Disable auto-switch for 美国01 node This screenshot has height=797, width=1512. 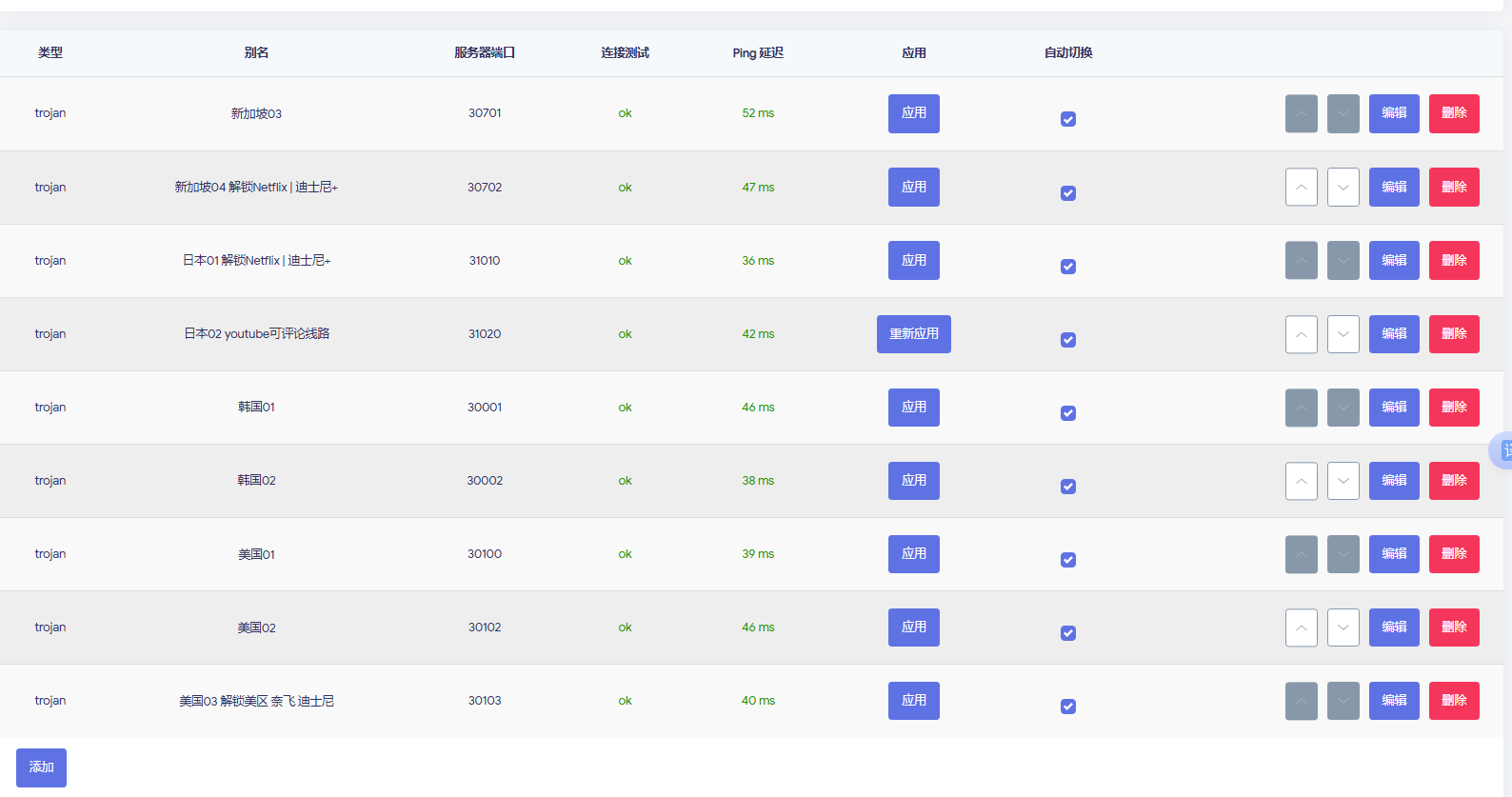point(1068,560)
